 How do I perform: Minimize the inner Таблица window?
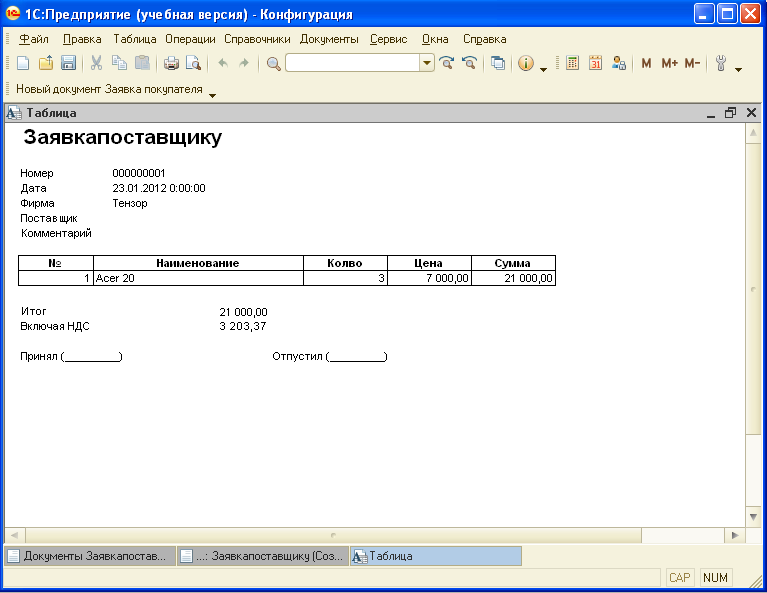click(711, 114)
